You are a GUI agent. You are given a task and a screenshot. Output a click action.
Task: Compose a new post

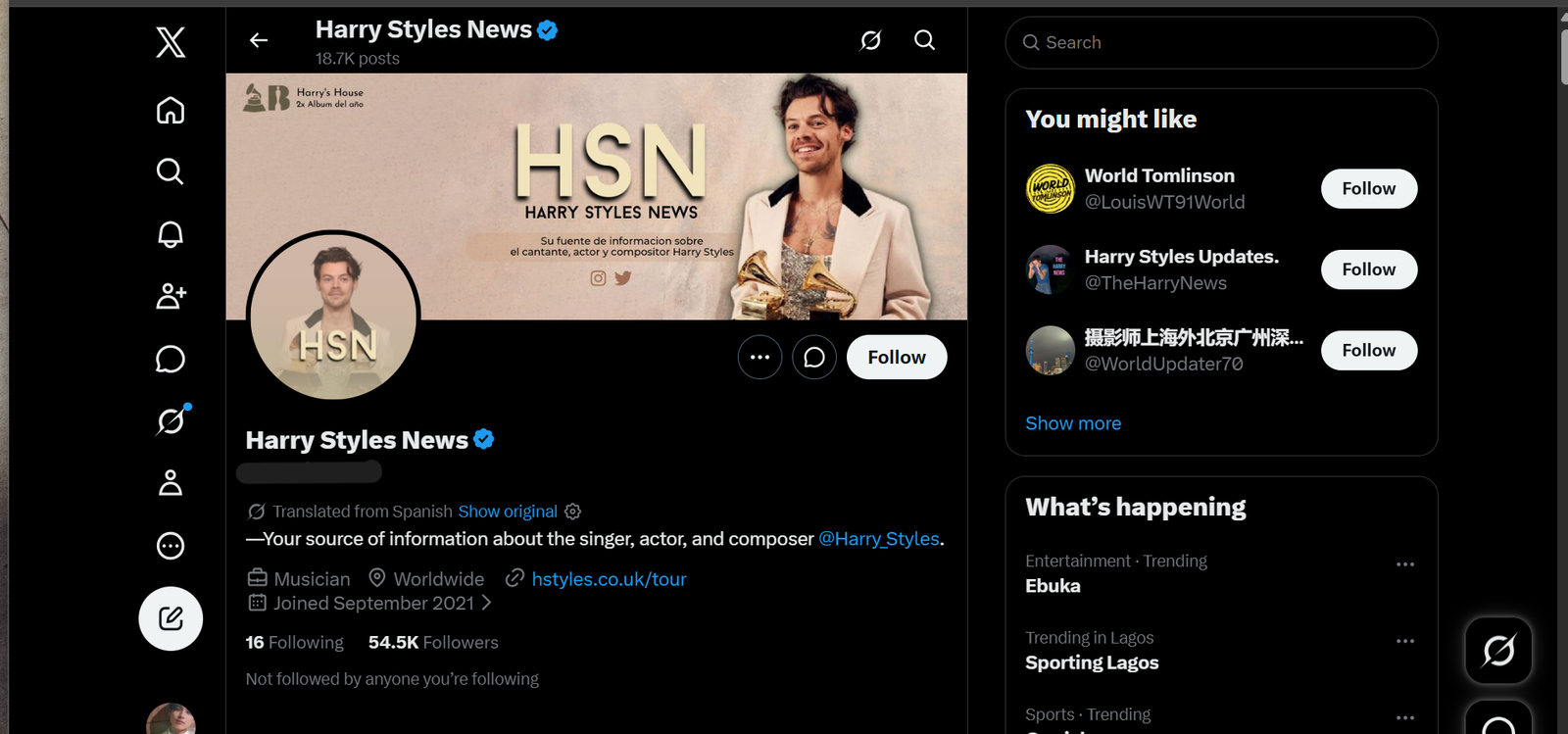point(171,618)
